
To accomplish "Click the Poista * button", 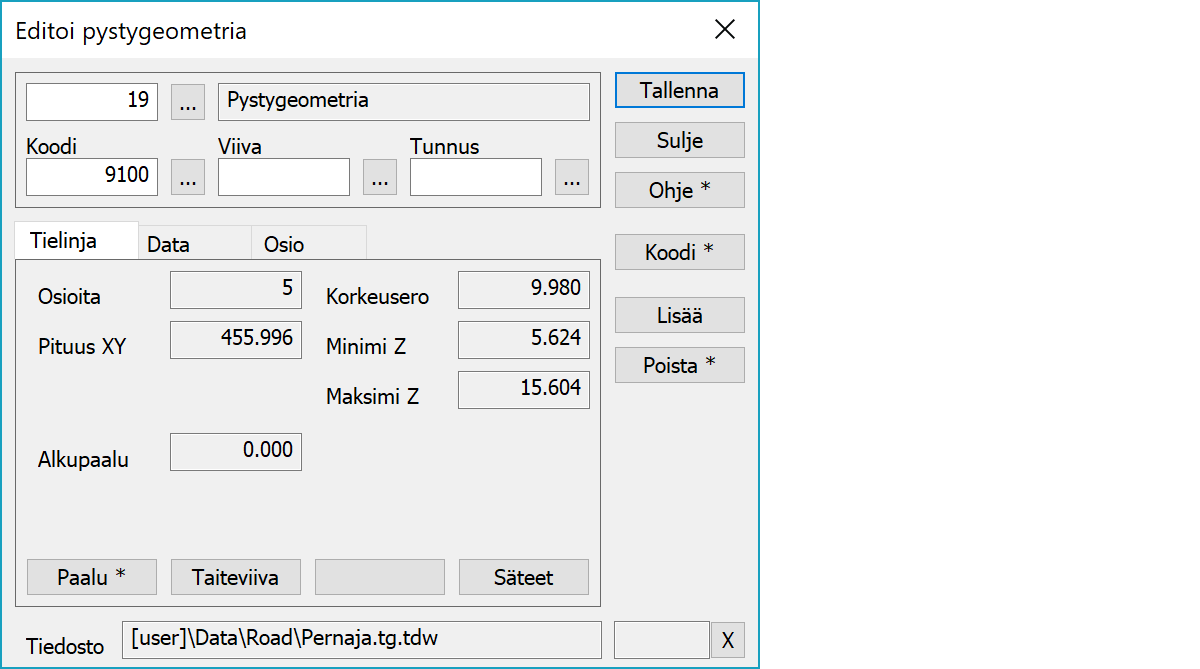I will (679, 366).
